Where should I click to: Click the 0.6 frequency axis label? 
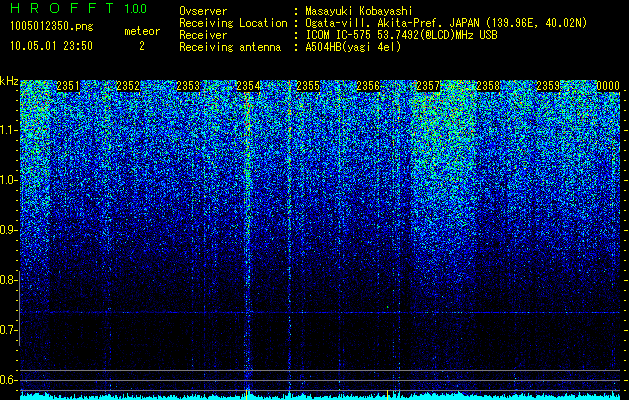8,380
